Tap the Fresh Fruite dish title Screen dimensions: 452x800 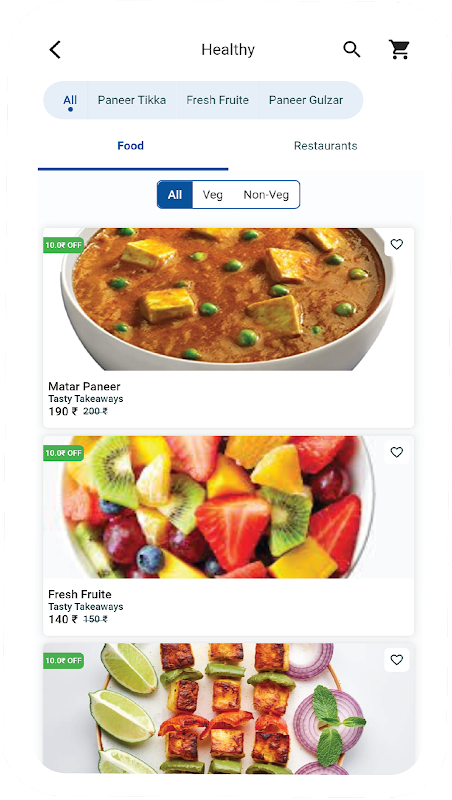coord(80,594)
